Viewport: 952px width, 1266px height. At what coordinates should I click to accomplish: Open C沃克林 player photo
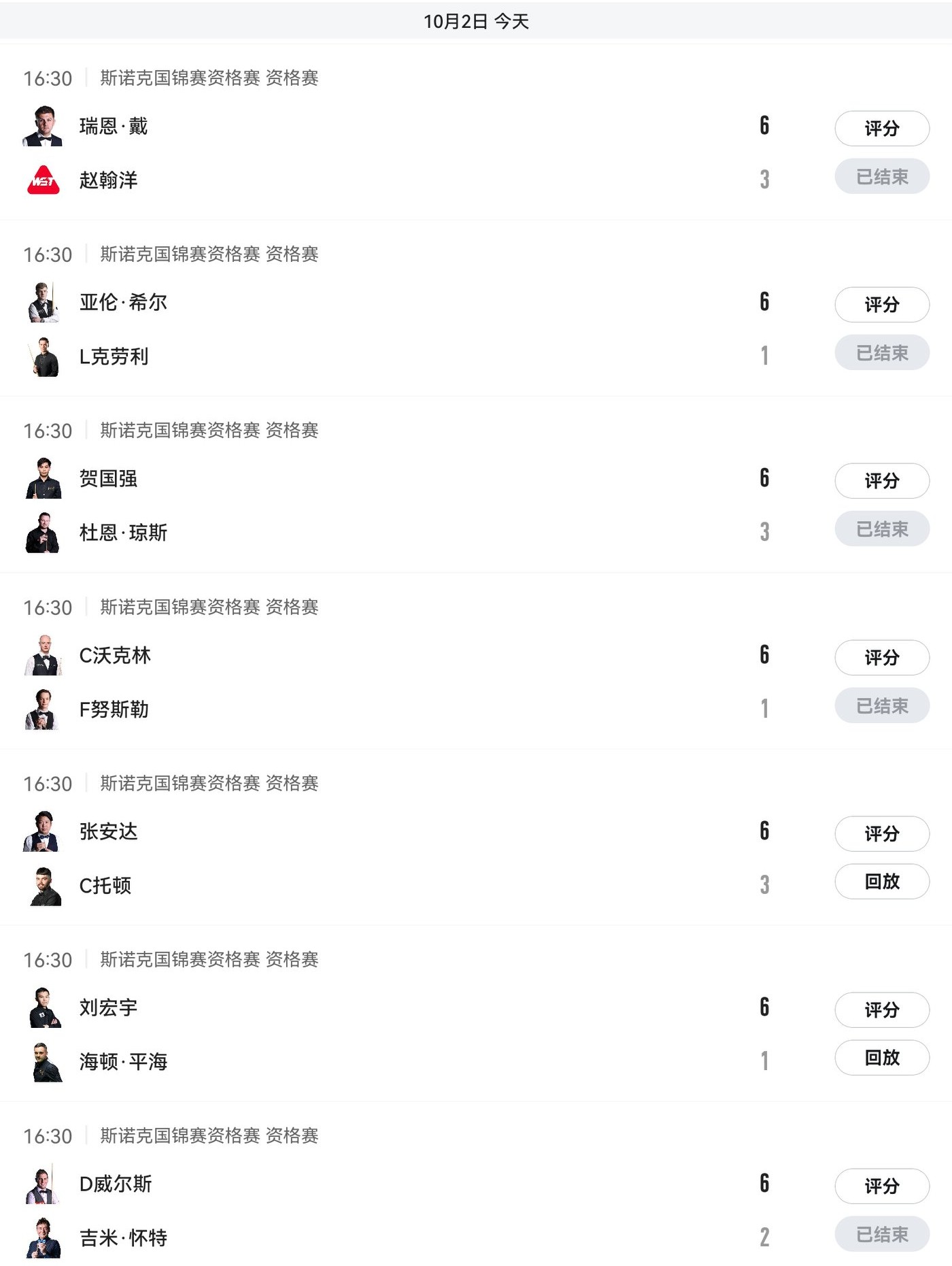[44, 655]
